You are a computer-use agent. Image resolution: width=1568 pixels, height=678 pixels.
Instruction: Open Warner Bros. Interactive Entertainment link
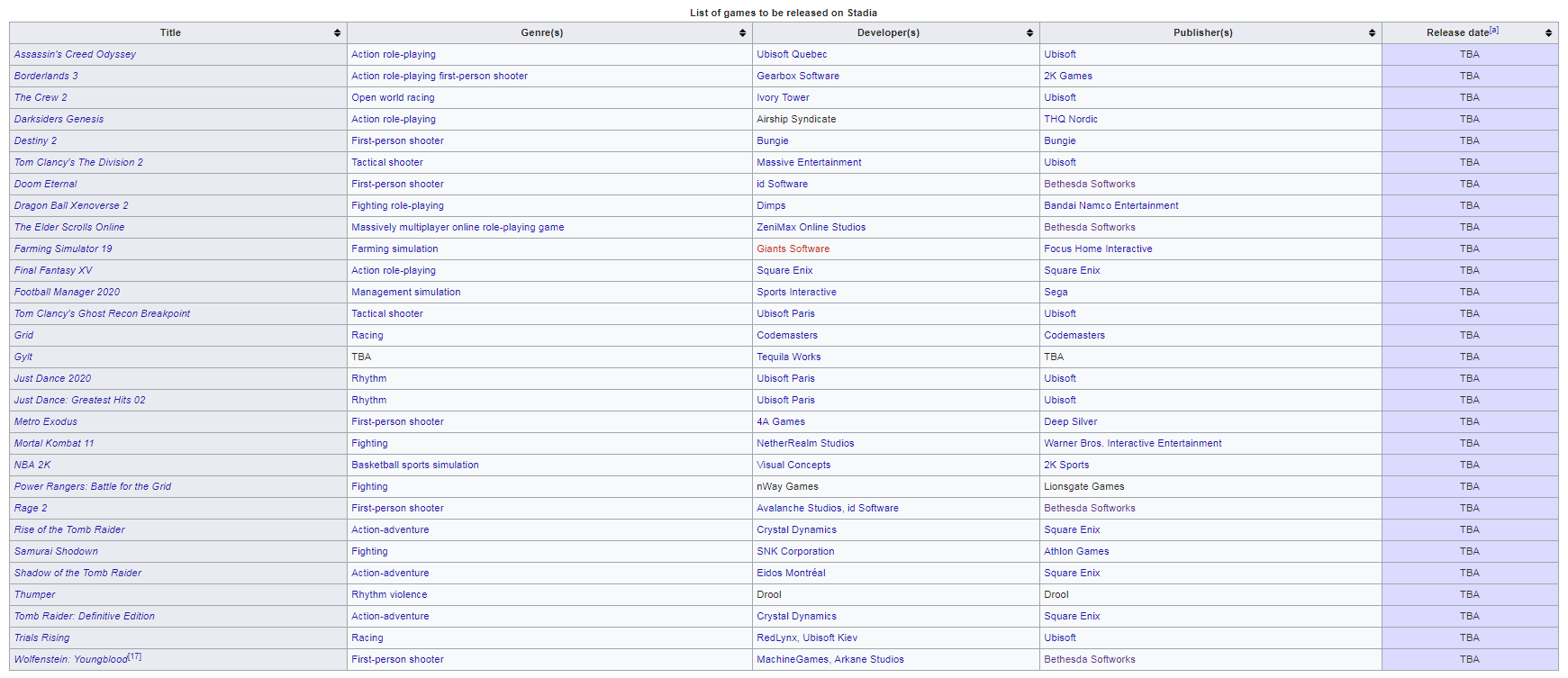(1133, 443)
